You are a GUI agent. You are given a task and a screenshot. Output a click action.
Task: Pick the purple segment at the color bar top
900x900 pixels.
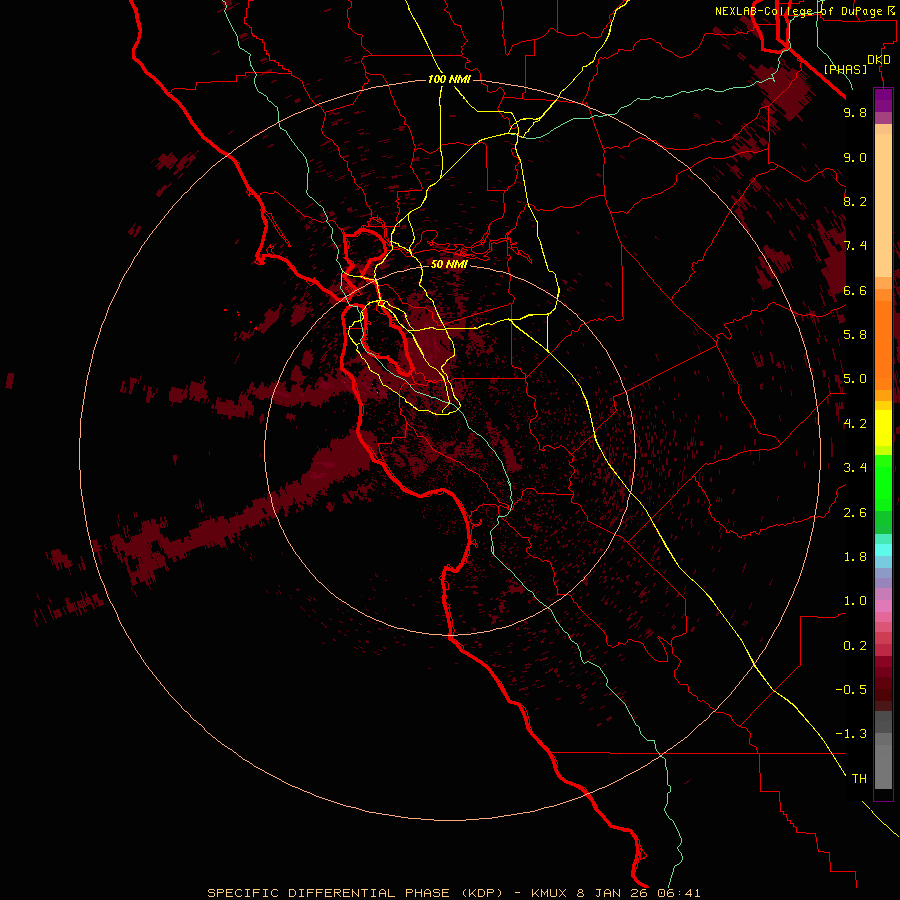click(x=883, y=100)
